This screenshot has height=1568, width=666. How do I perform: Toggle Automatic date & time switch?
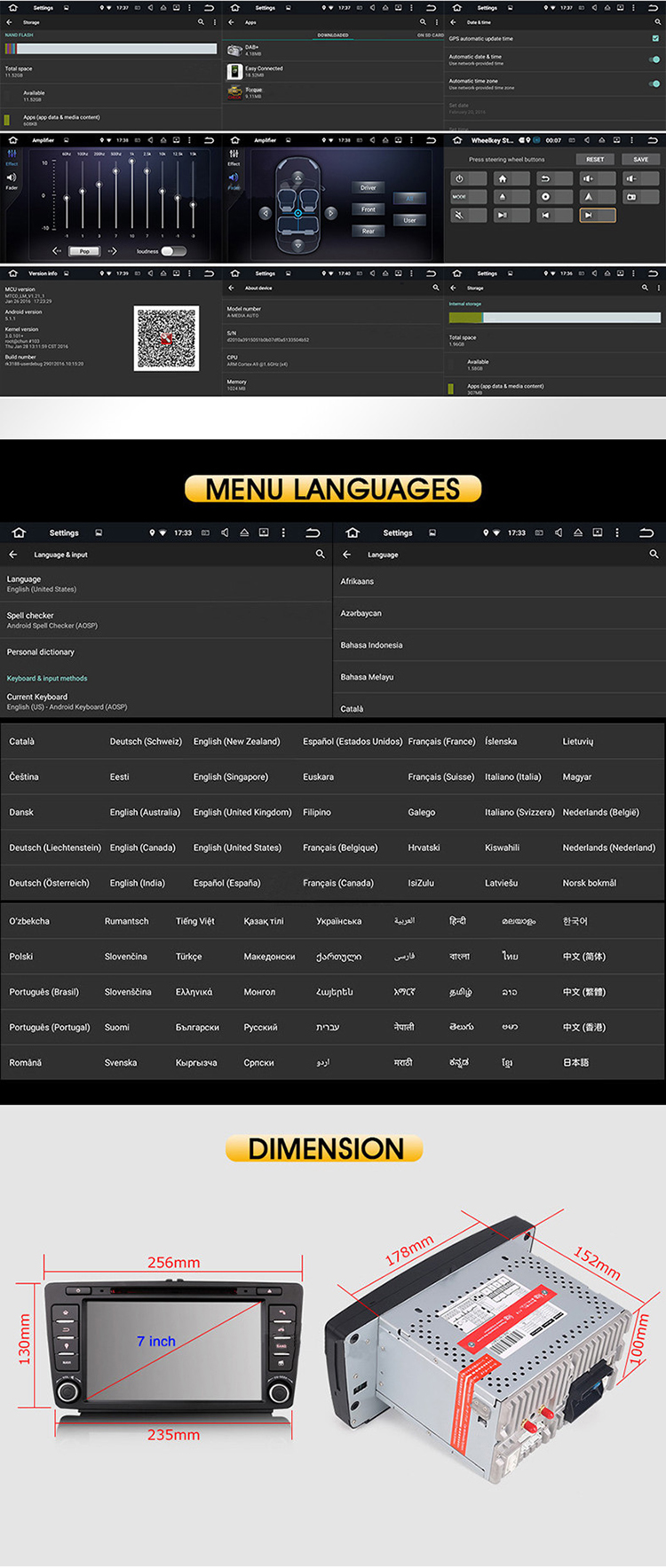(654, 59)
